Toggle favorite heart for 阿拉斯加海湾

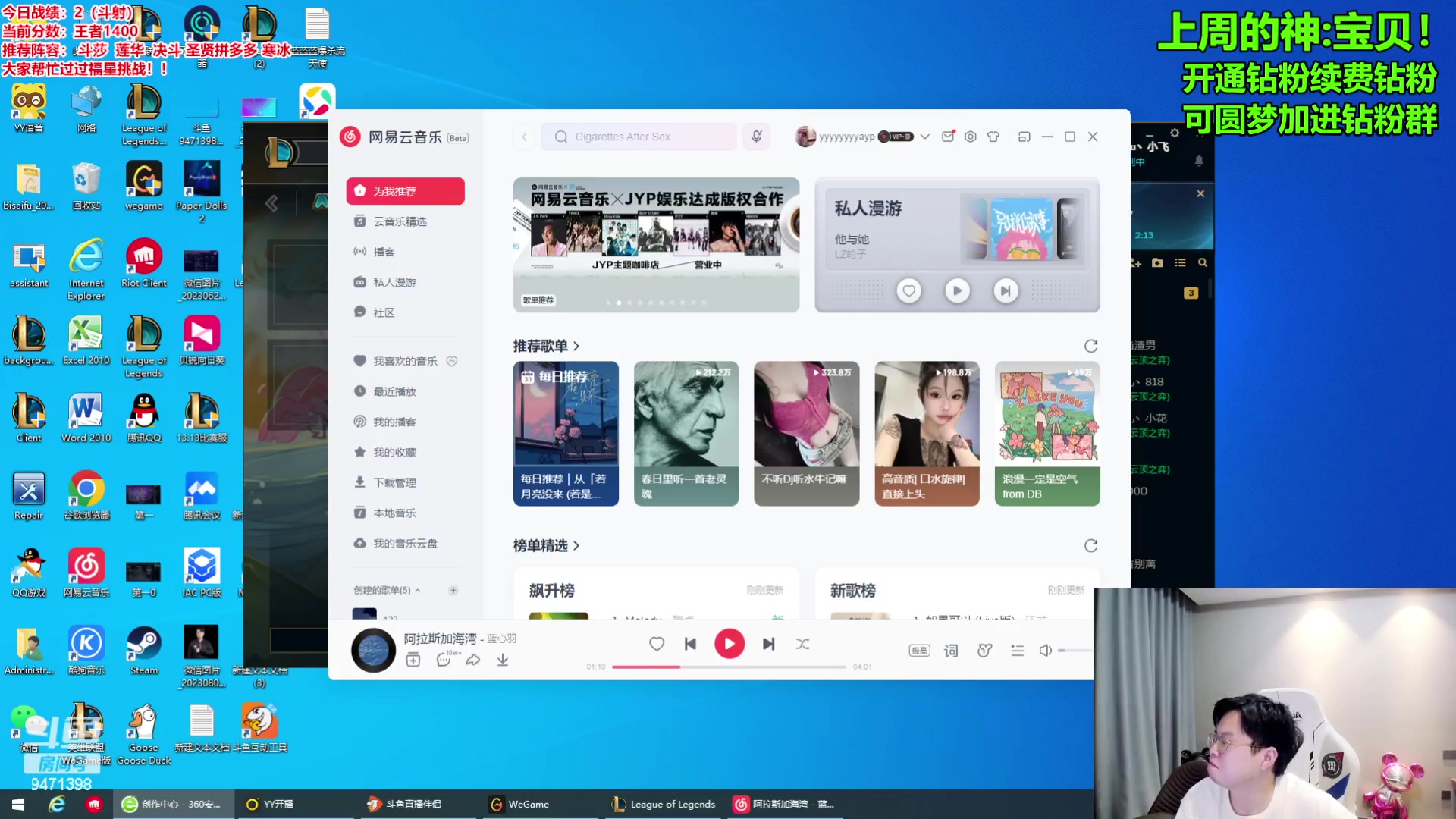pyautogui.click(x=656, y=643)
